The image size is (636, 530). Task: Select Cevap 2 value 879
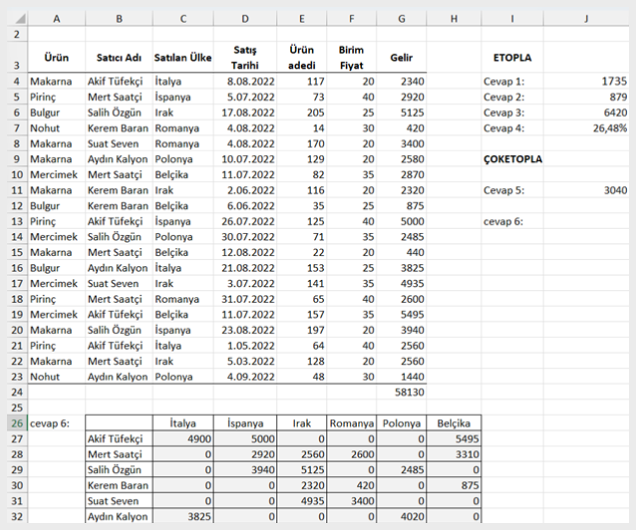586,97
